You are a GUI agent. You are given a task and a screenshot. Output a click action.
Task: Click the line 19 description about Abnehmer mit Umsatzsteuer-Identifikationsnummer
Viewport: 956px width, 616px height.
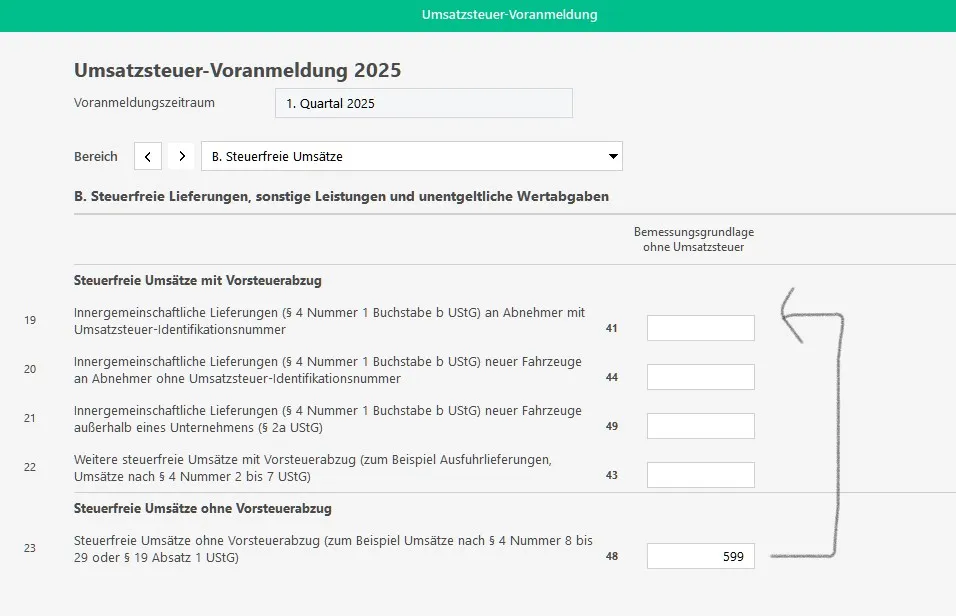[329, 321]
